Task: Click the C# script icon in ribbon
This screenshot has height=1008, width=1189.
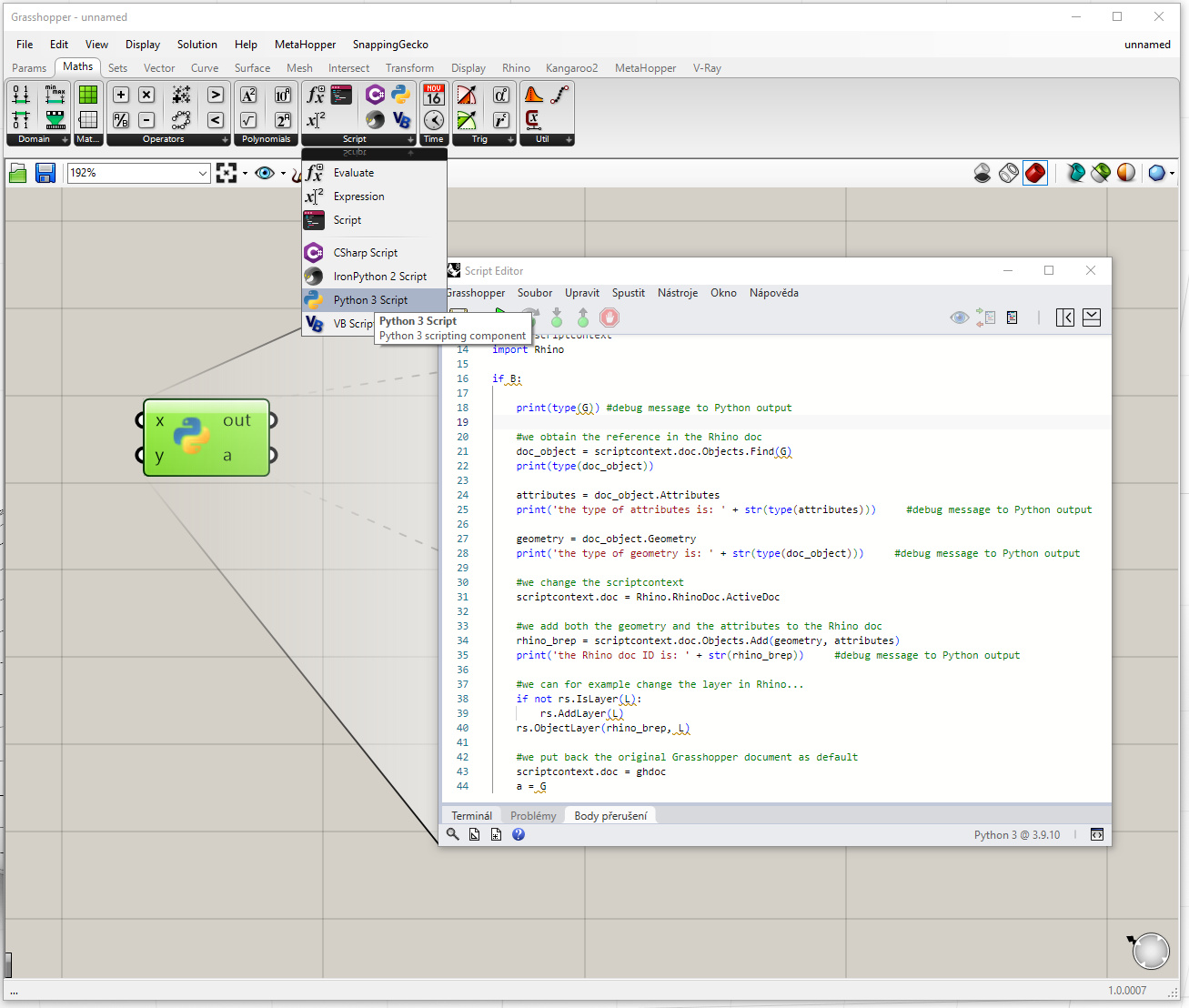Action: click(x=375, y=95)
